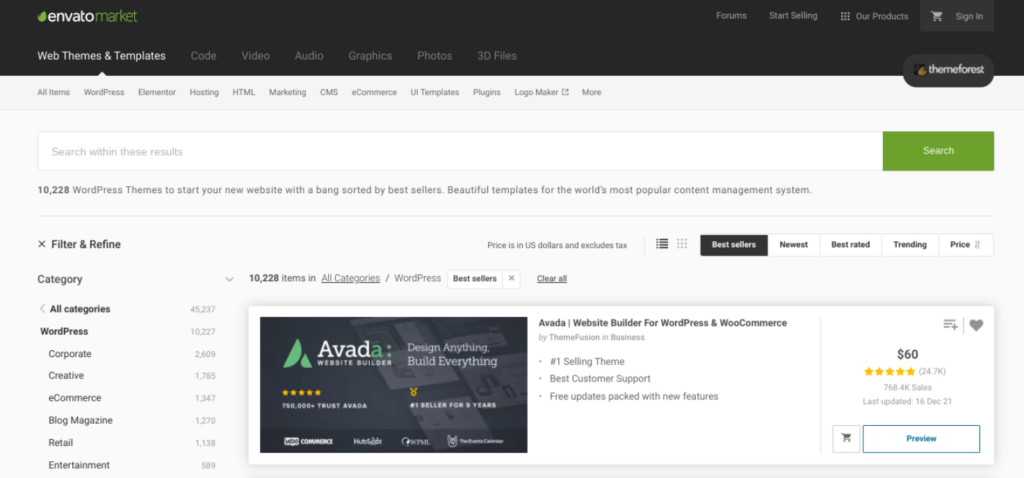This screenshot has height=478, width=1024.
Task: Select WordPress category in sidebar
Action: pyautogui.click(x=64, y=331)
